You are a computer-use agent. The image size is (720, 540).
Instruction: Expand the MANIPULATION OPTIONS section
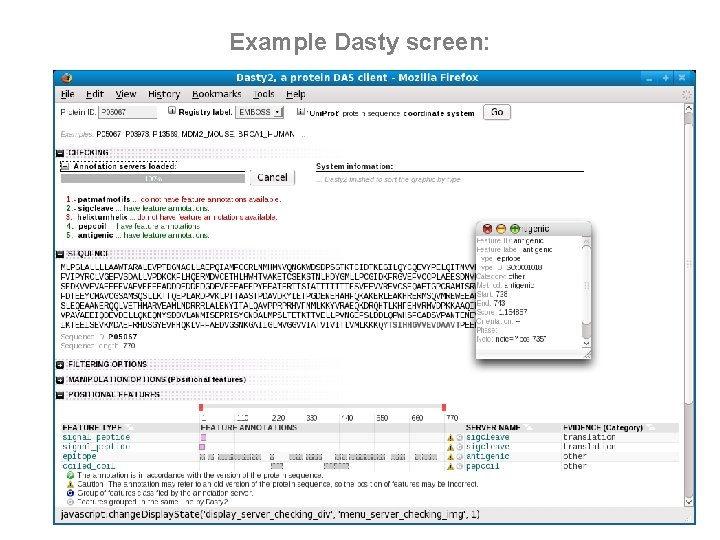pyautogui.click(x=60, y=380)
